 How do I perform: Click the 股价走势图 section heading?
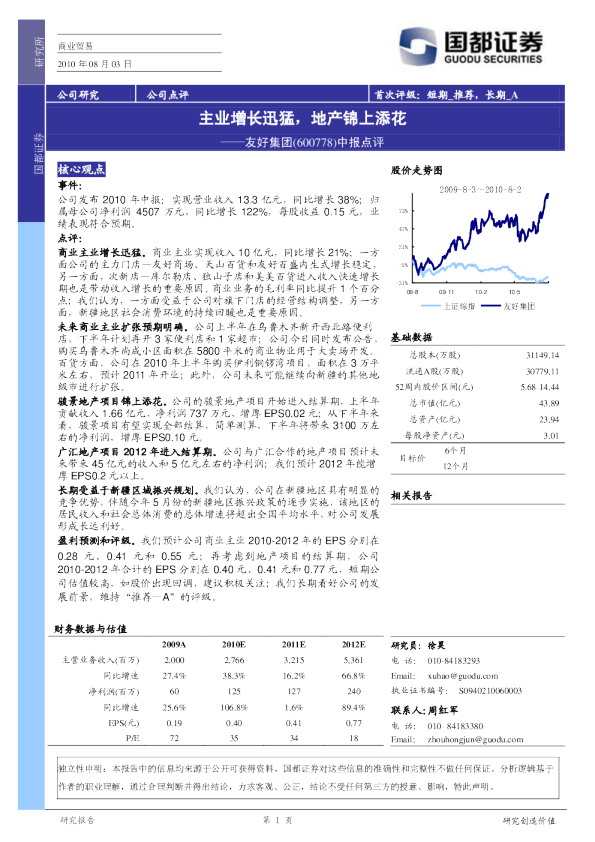coord(417,170)
